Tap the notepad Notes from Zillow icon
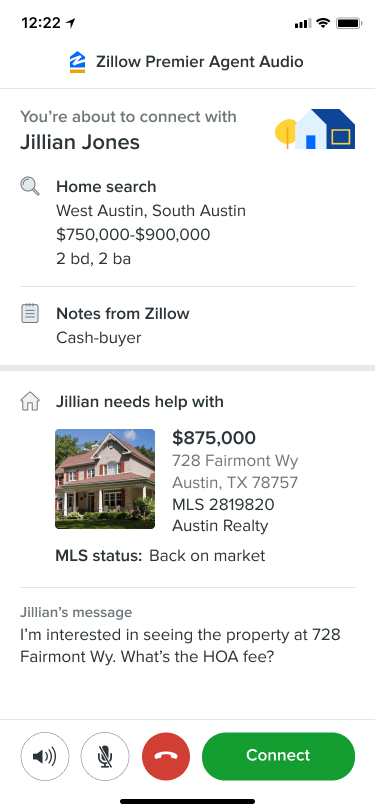375x812 pixels. [30, 314]
